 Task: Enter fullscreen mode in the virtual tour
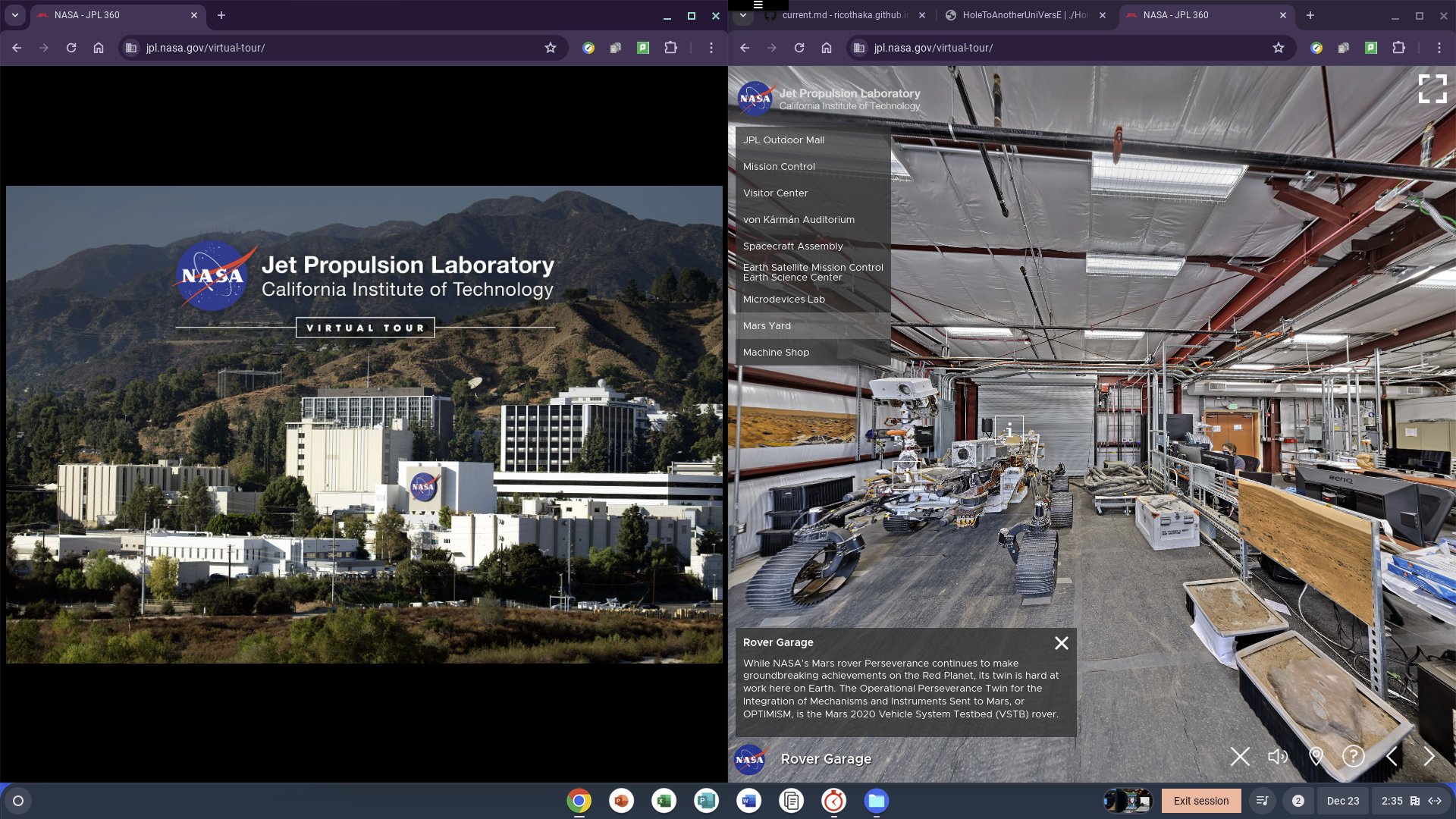[1432, 89]
